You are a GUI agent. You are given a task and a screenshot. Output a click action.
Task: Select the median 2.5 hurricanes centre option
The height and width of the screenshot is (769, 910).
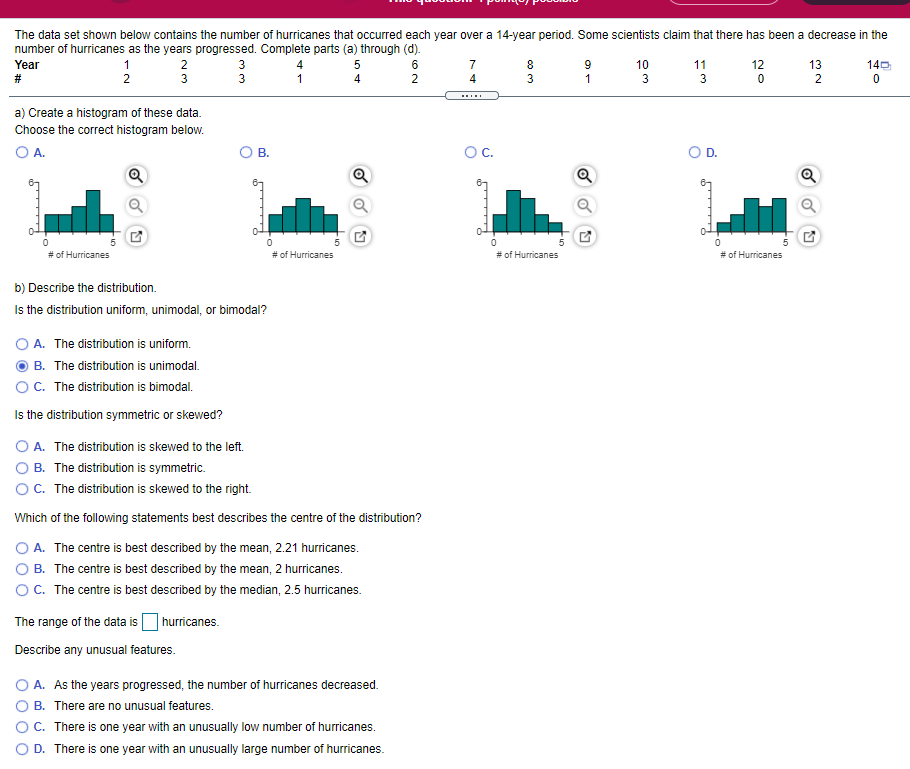(x=19, y=589)
